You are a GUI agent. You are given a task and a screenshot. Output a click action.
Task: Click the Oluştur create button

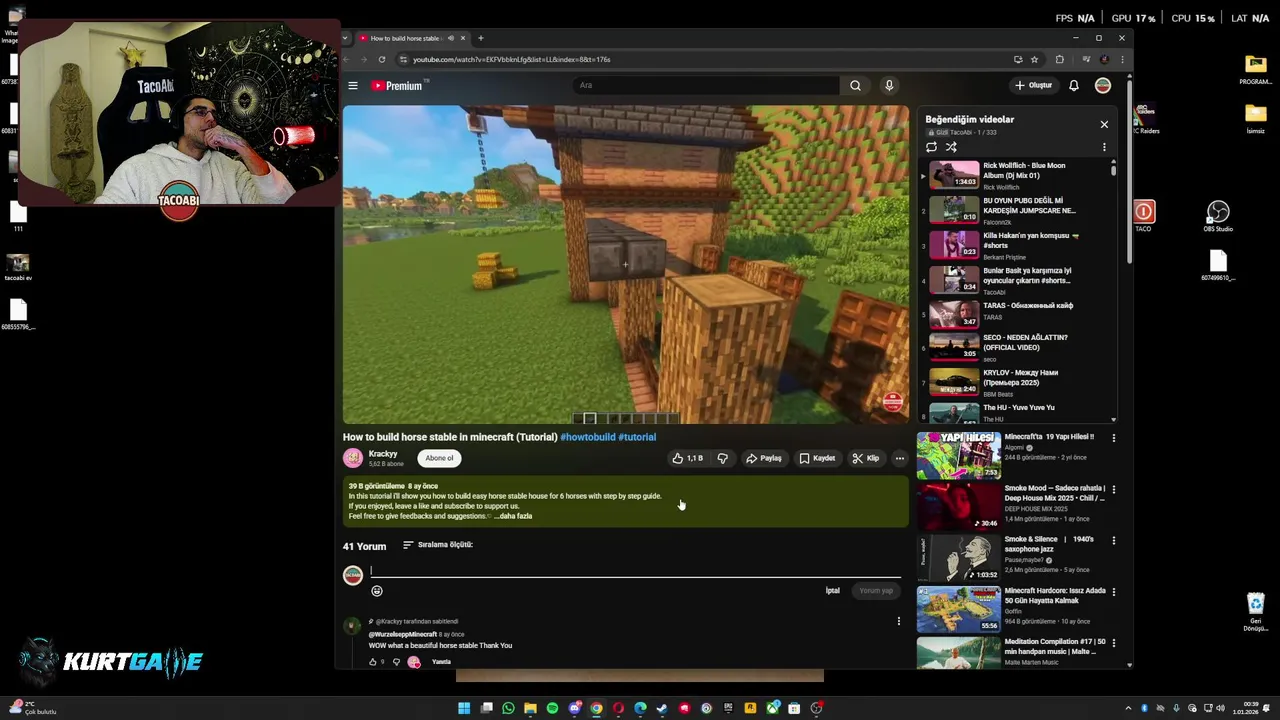(1033, 86)
